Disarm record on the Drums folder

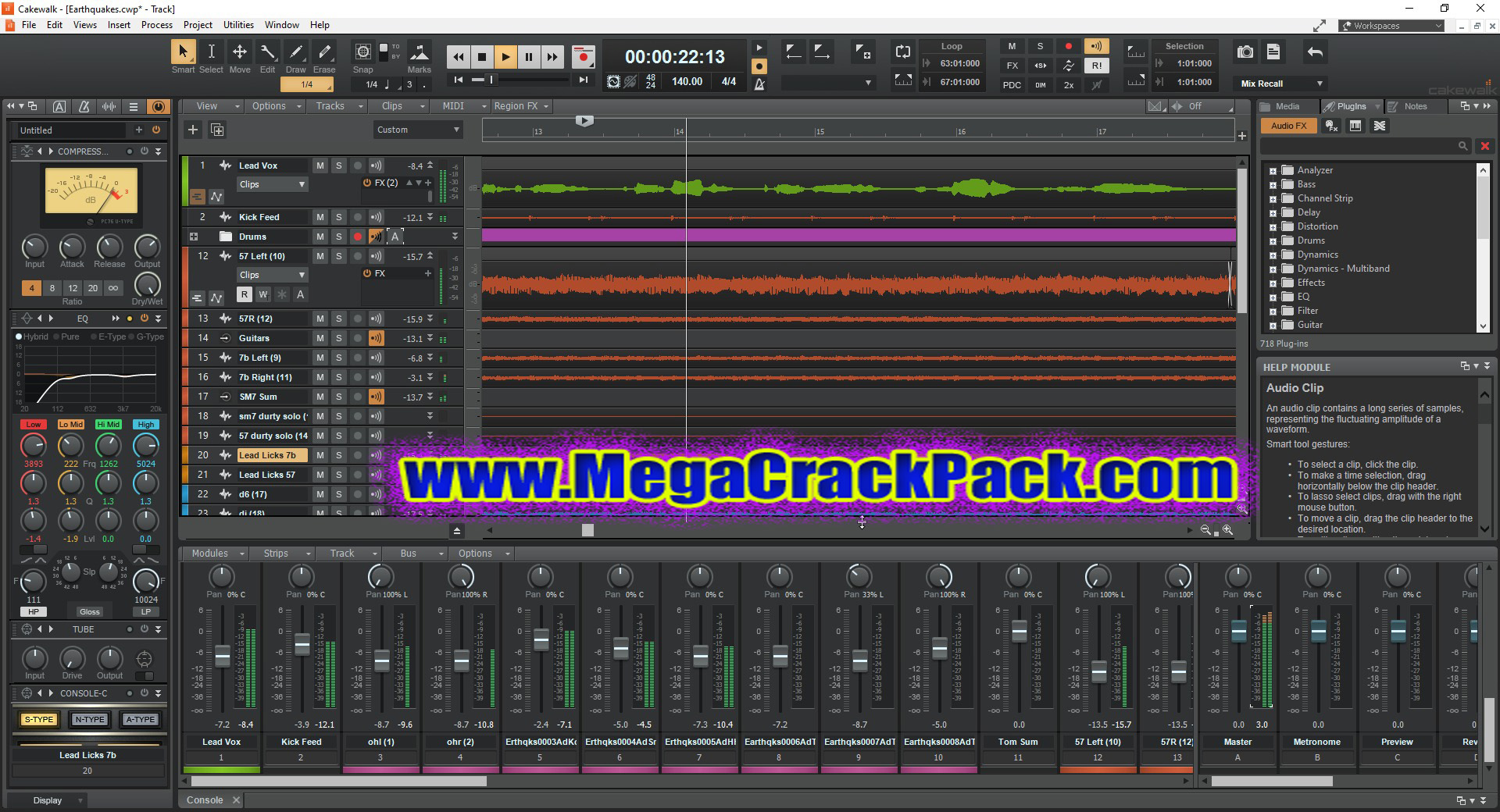coord(358,237)
